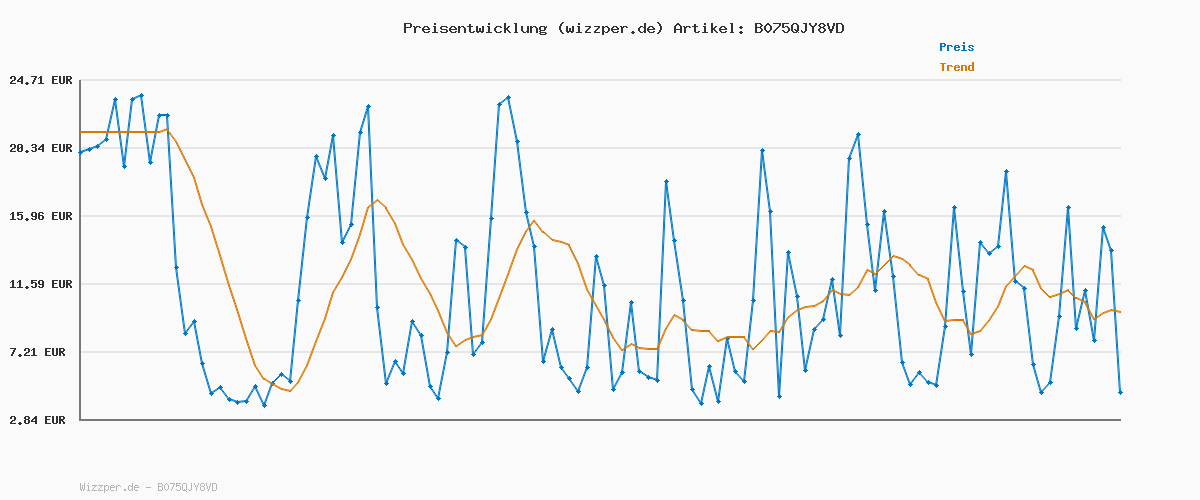Open the Wizzper.de footer watermark text
Viewport: 1200px width, 500px height.
[x=148, y=487]
